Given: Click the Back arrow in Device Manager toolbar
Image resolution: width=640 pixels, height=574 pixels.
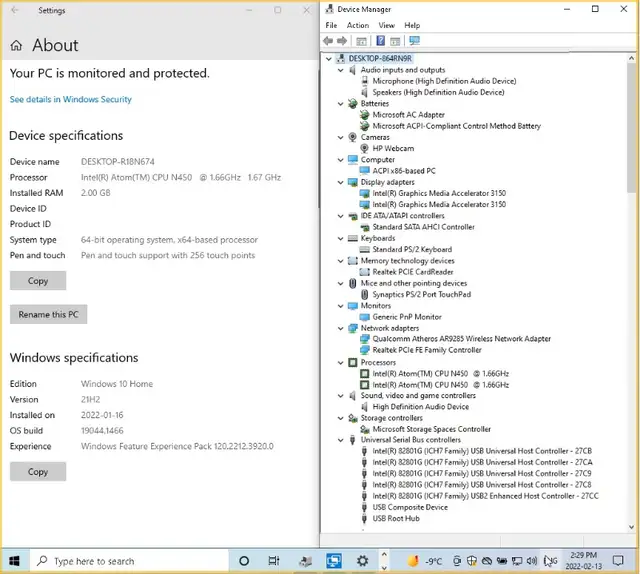Looking at the screenshot, I should click(328, 41).
